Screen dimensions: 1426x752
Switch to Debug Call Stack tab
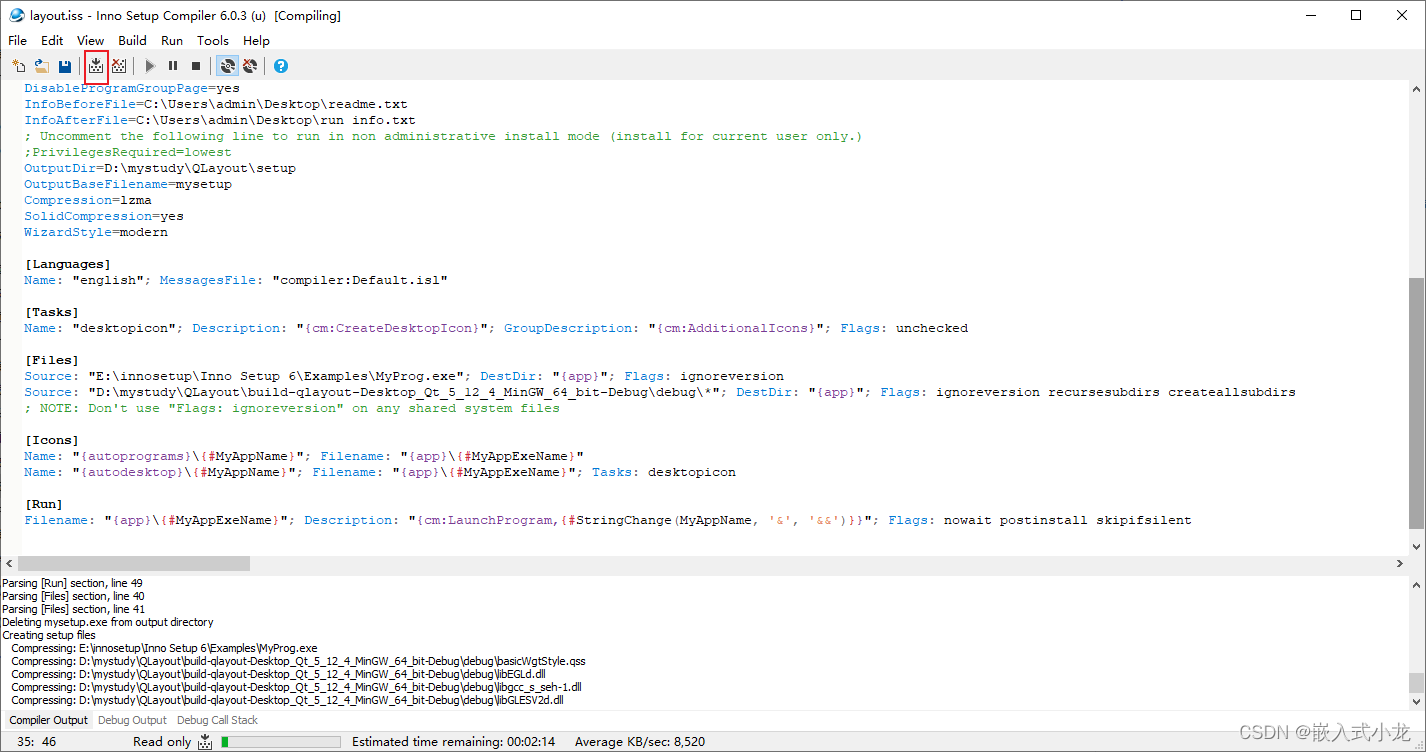tap(217, 720)
